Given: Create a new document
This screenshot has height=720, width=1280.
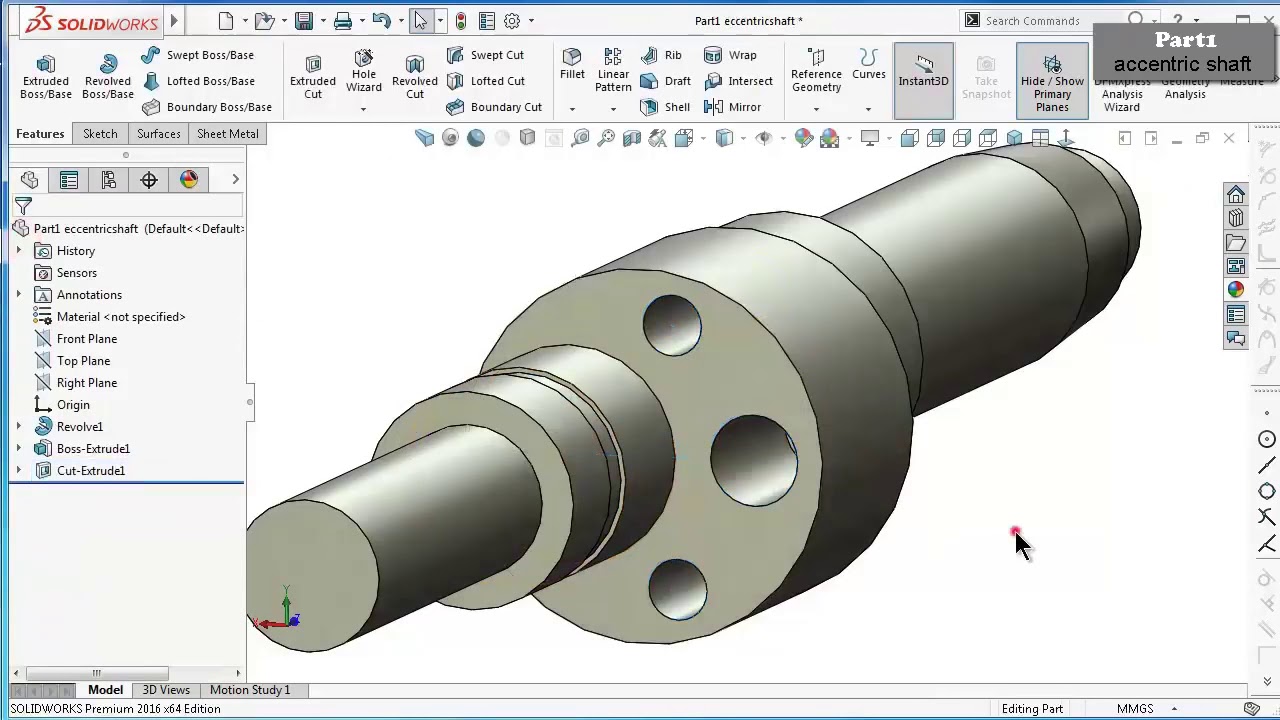Looking at the screenshot, I should pyautogui.click(x=225, y=20).
